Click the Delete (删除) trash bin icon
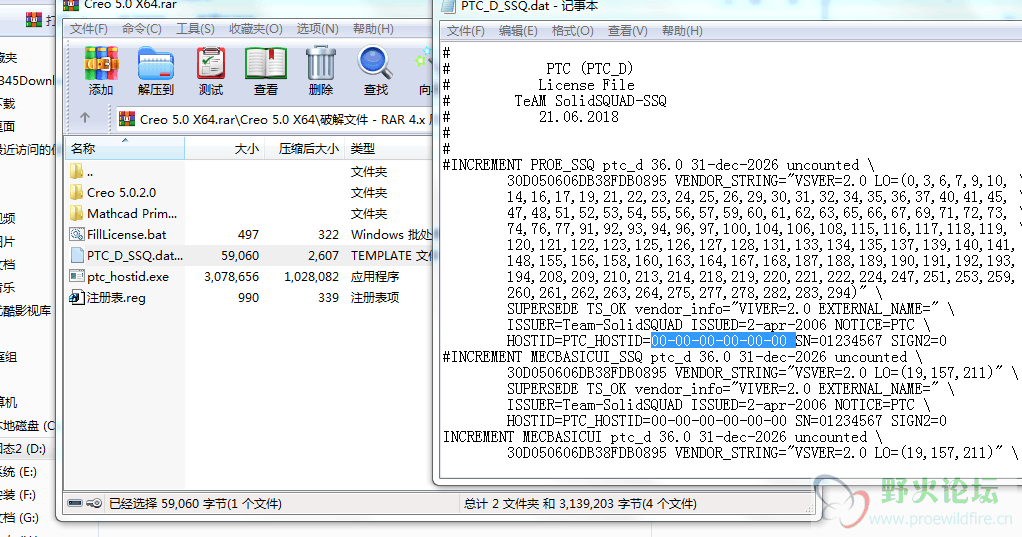 click(321, 63)
